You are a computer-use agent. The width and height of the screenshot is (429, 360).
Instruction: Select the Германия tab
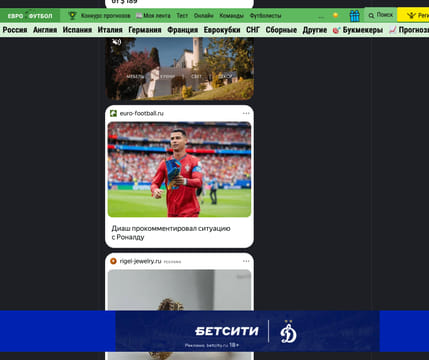point(145,30)
